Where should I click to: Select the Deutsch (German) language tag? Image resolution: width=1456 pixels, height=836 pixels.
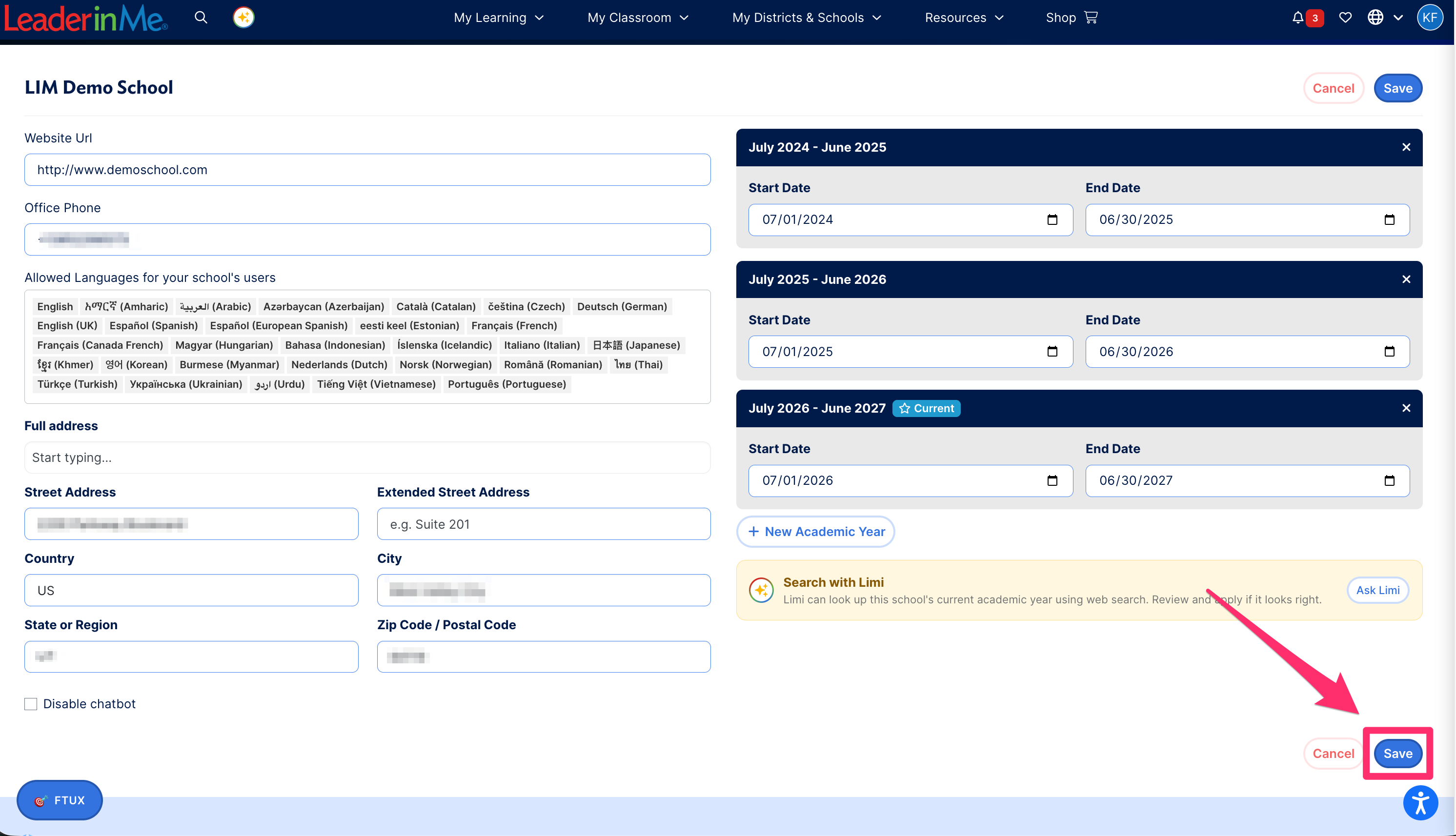(x=622, y=307)
